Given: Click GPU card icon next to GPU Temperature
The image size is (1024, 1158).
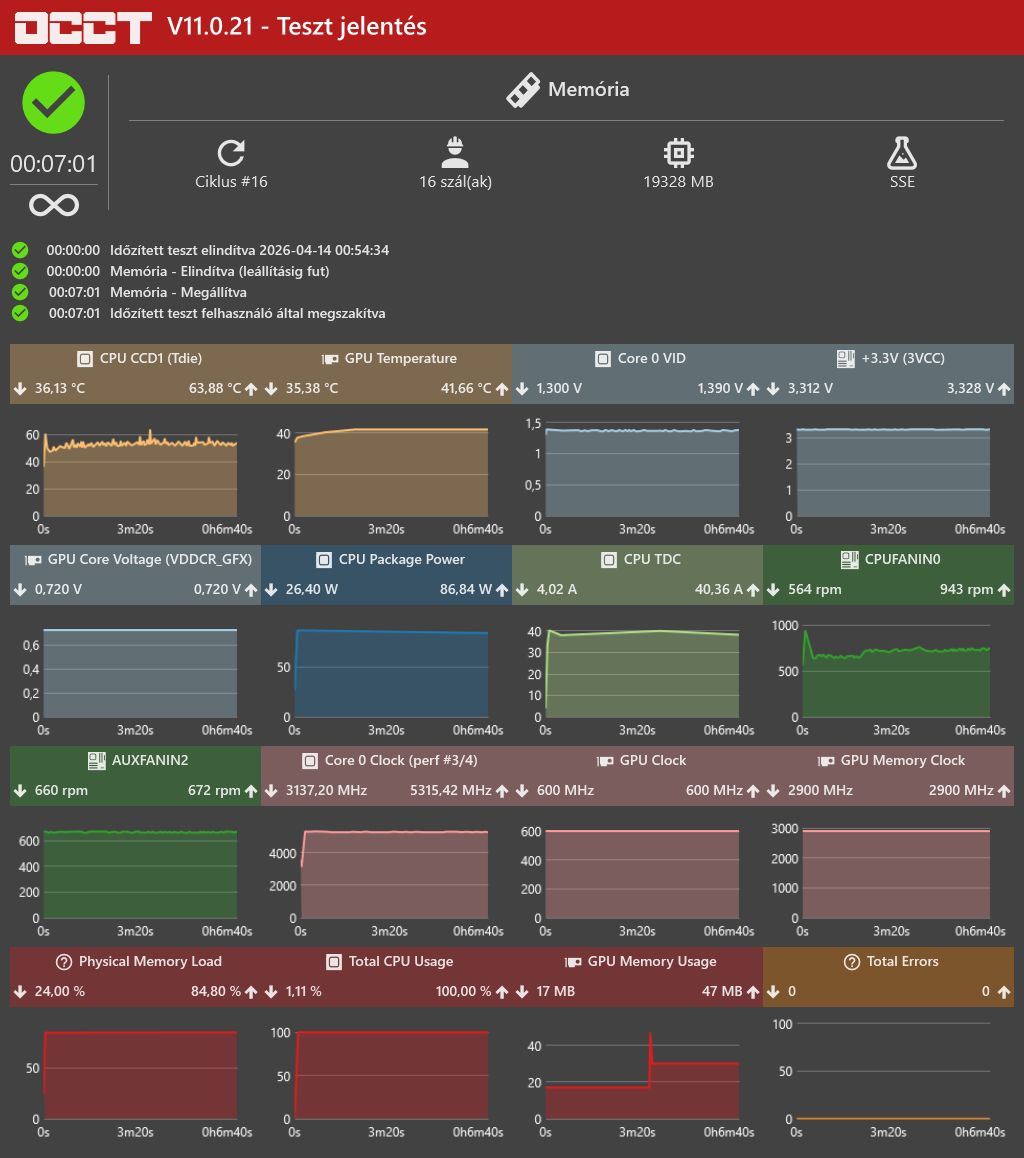Looking at the screenshot, I should 330,359.
